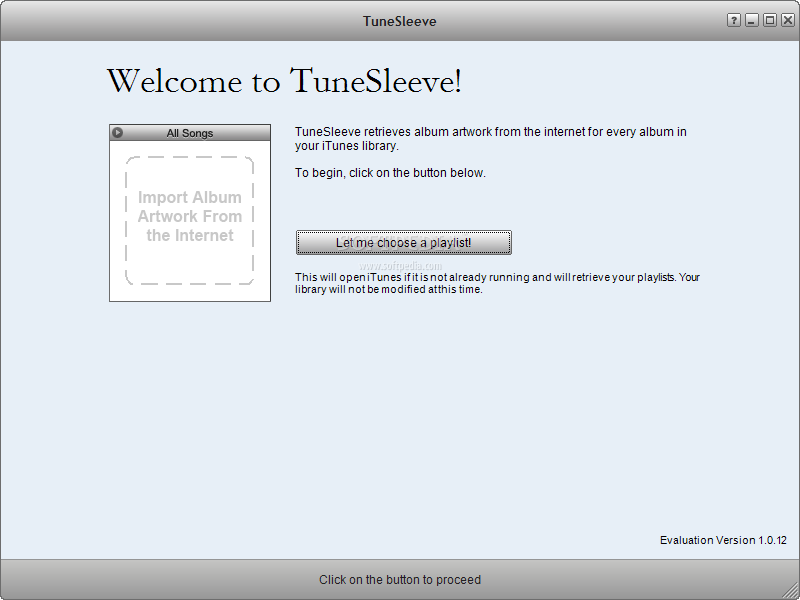The height and width of the screenshot is (600, 800).
Task: Open help with the question mark button
Action: tap(734, 21)
